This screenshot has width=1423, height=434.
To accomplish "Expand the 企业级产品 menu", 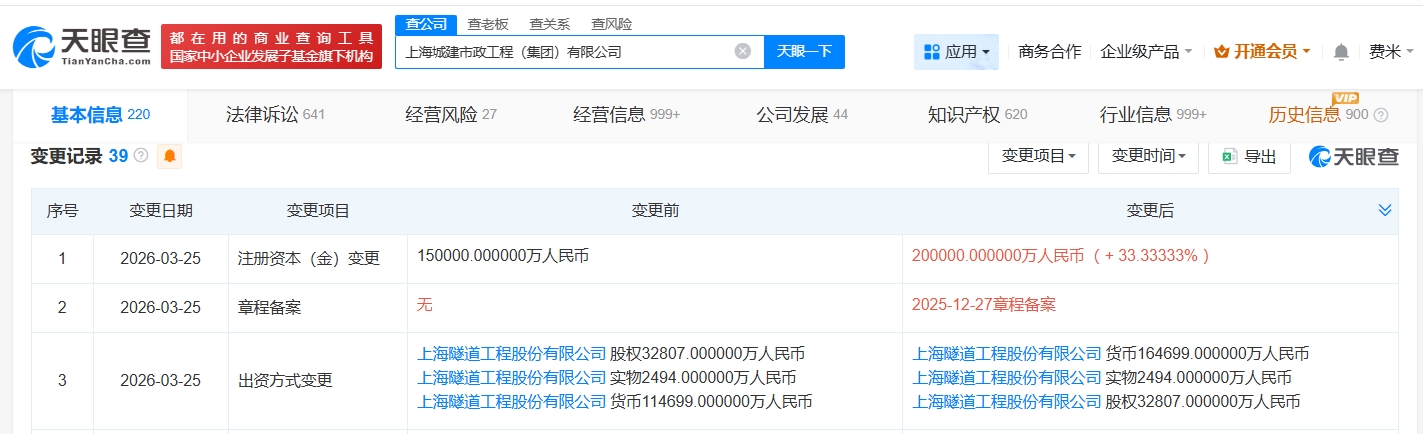I will (x=1145, y=51).
